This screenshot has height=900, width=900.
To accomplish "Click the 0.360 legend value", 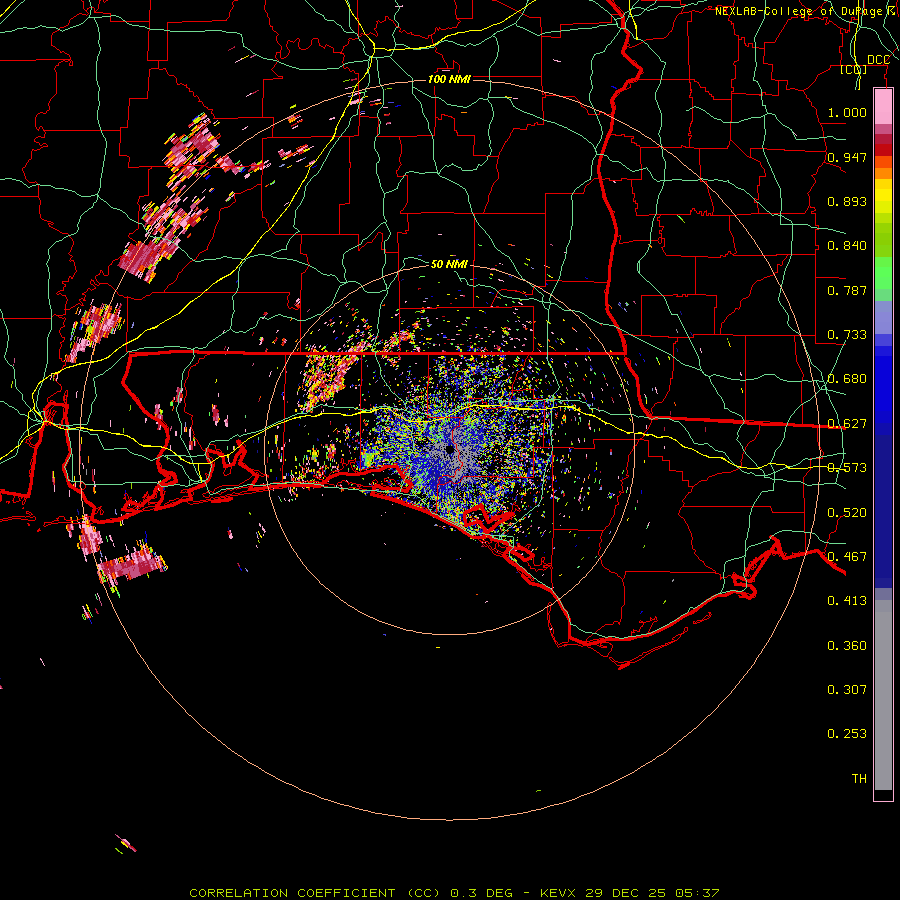I will [x=847, y=646].
